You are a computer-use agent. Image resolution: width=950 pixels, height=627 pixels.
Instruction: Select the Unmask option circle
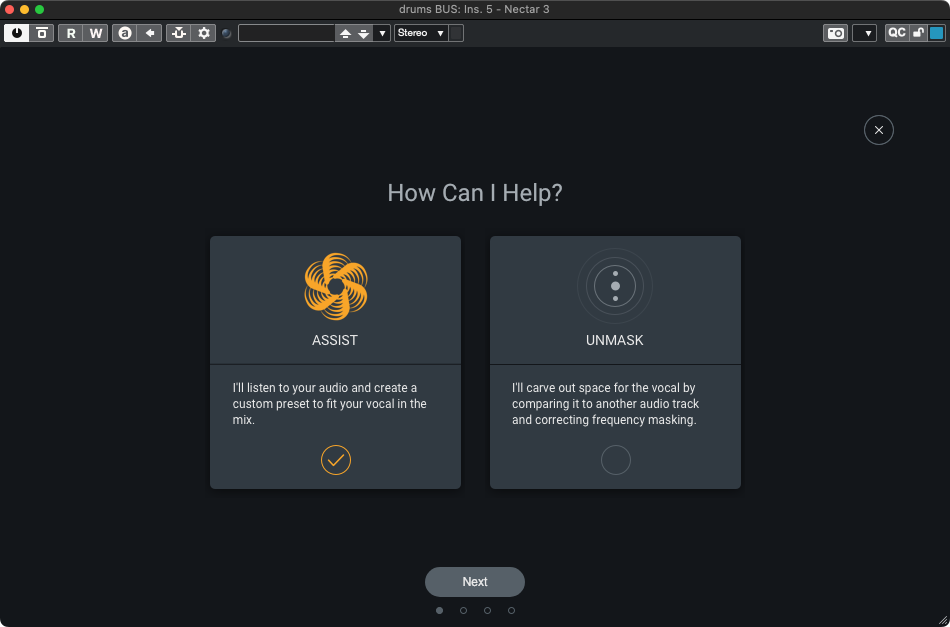(x=616, y=460)
